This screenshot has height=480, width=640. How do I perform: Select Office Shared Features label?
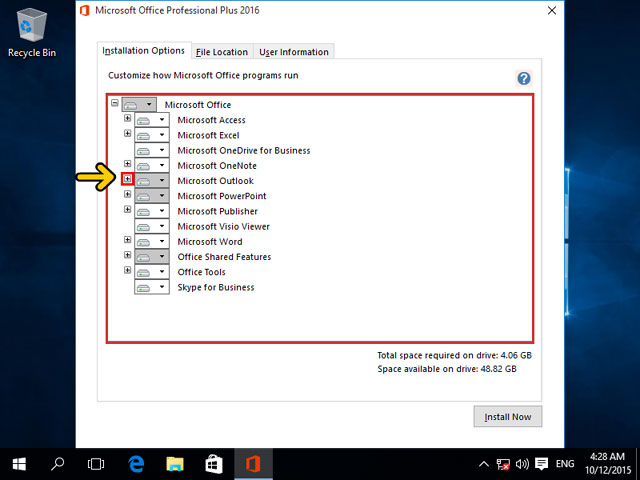click(224, 257)
